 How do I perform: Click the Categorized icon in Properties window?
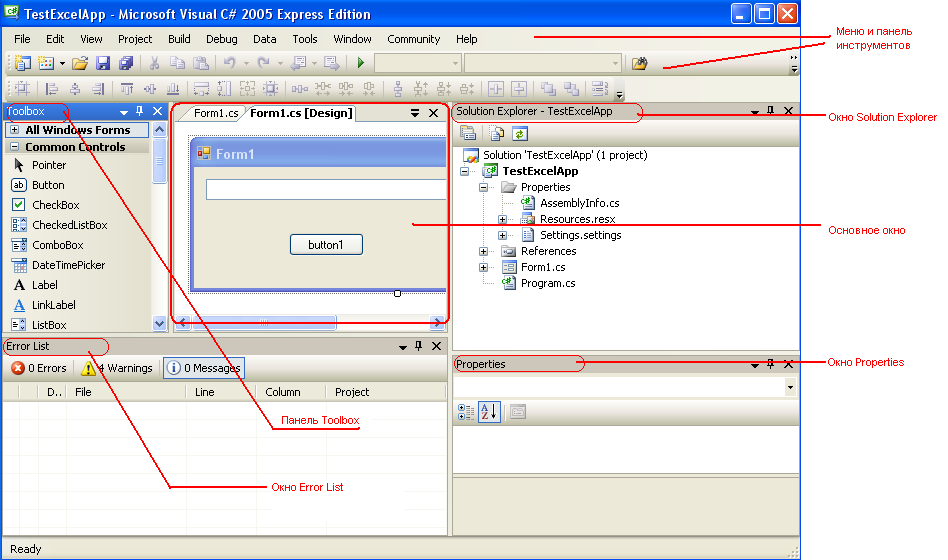pos(466,412)
